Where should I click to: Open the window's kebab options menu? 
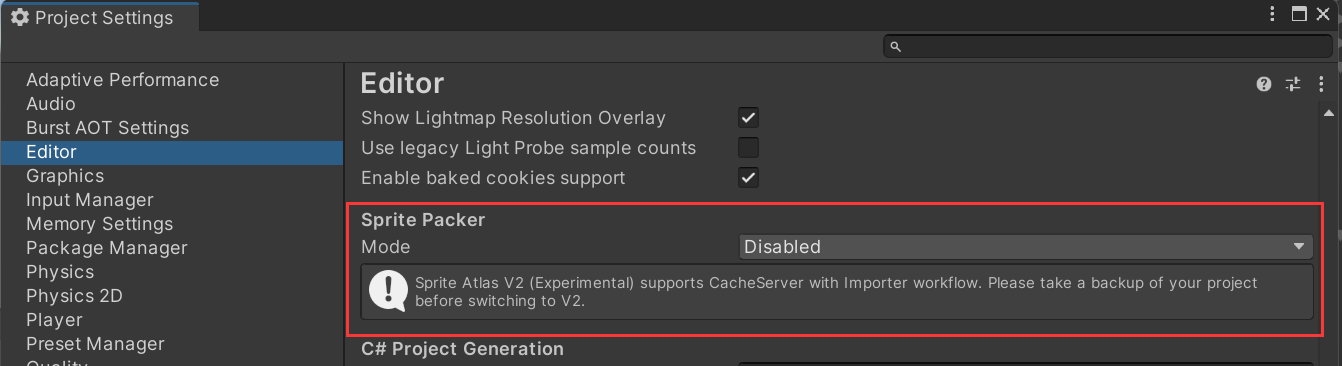tap(1272, 15)
